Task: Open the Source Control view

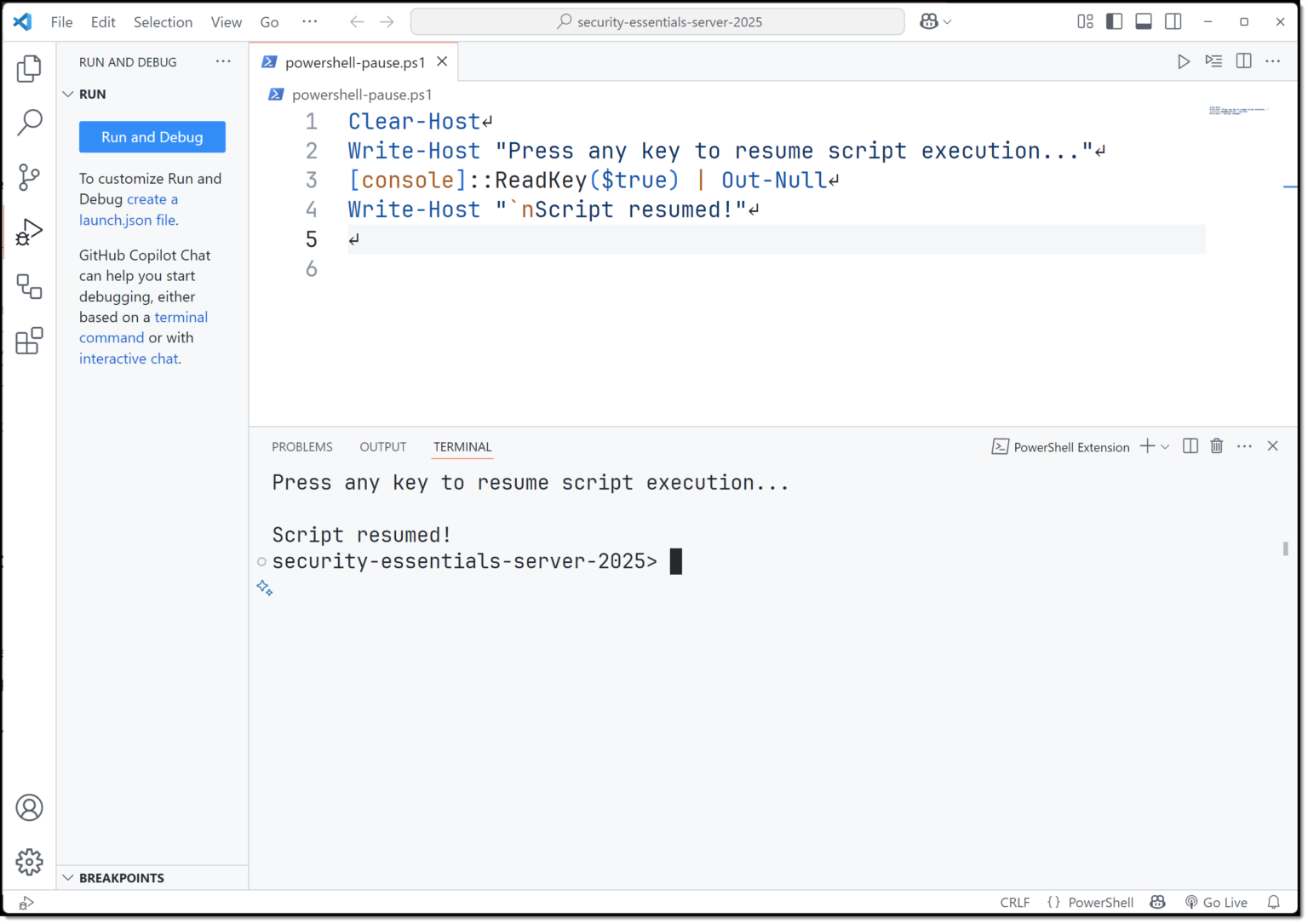Action: tap(29, 177)
